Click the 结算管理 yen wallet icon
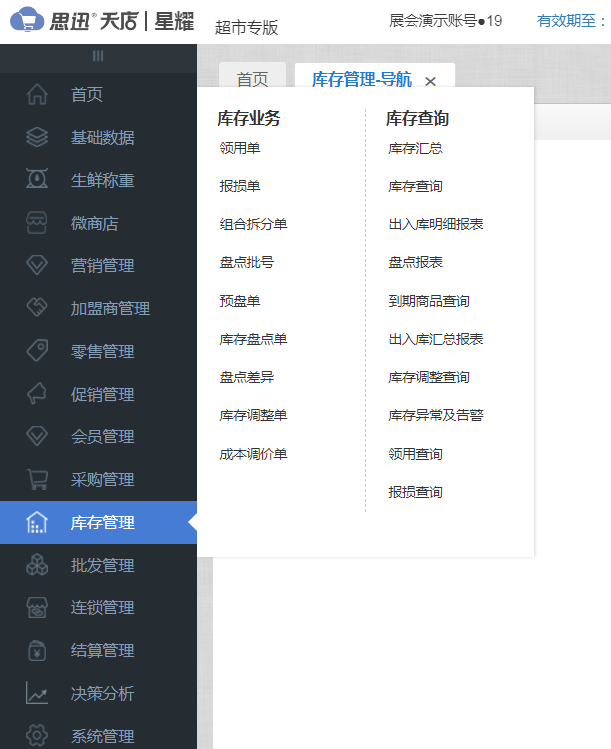The height and width of the screenshot is (749, 611). 37,650
